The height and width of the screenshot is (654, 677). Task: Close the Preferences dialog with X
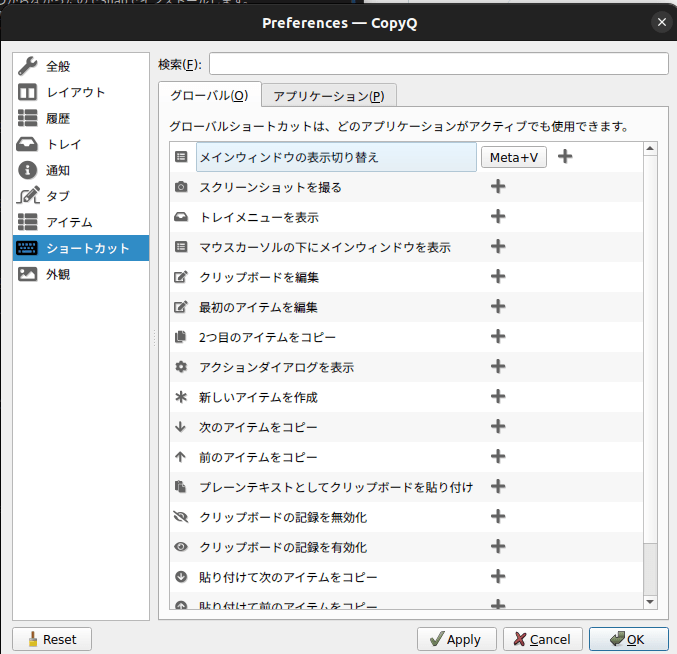(x=661, y=22)
